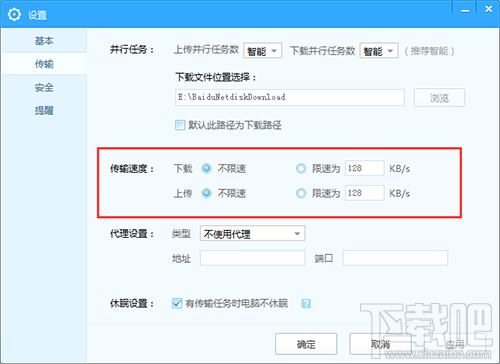This screenshot has width=500, height=364.
Task: Click the 传输速度 label text
Action: 132,169
